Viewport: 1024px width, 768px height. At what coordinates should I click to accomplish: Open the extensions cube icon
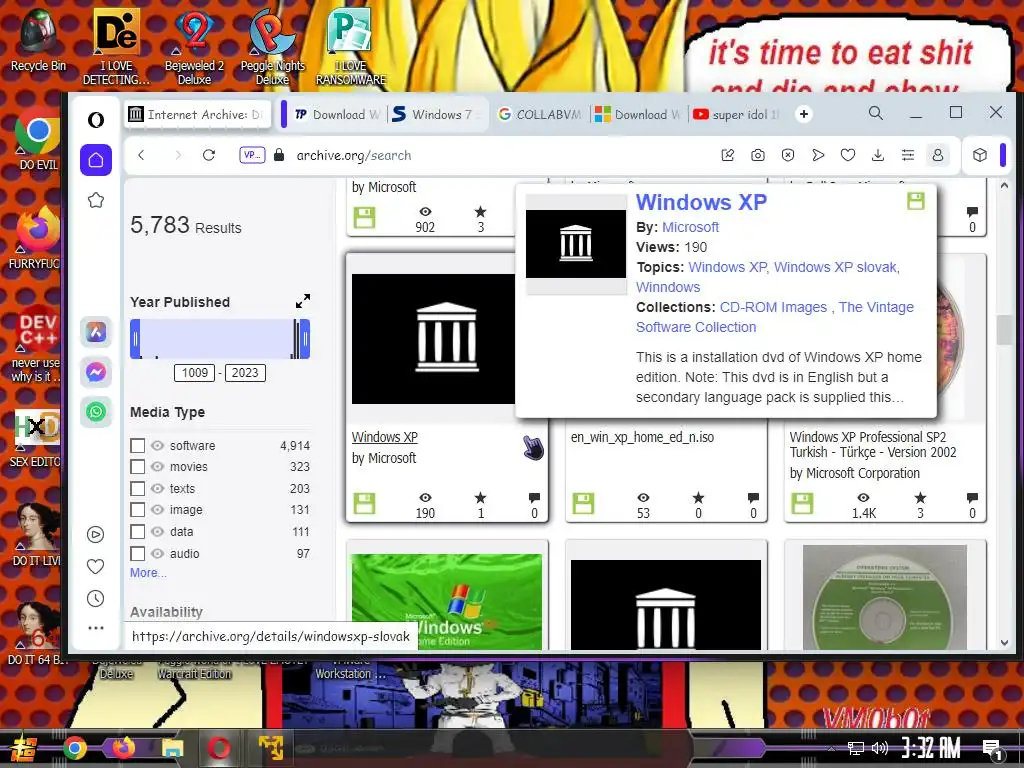pos(980,155)
